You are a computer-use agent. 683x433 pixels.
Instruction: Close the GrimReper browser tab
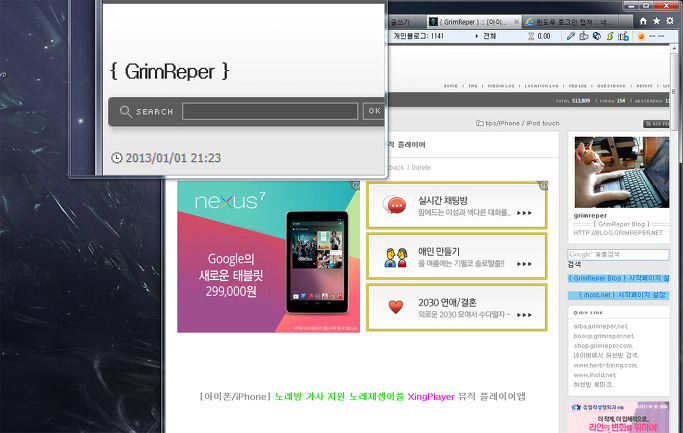pos(516,22)
